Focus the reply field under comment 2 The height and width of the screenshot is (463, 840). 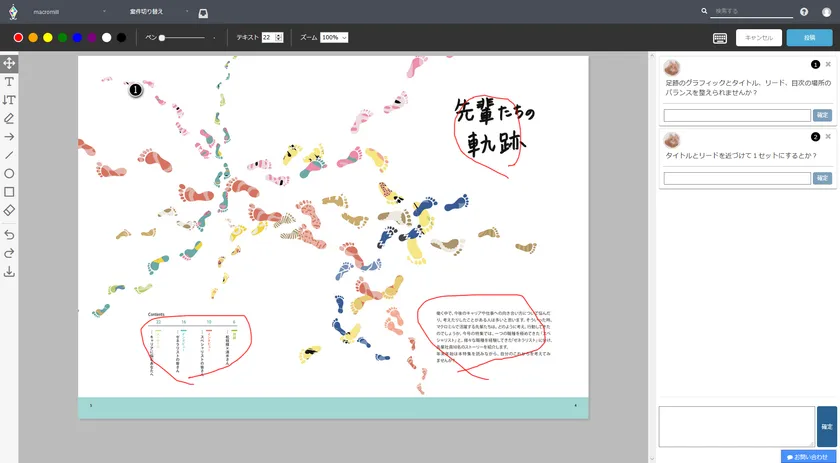pyautogui.click(x=737, y=178)
